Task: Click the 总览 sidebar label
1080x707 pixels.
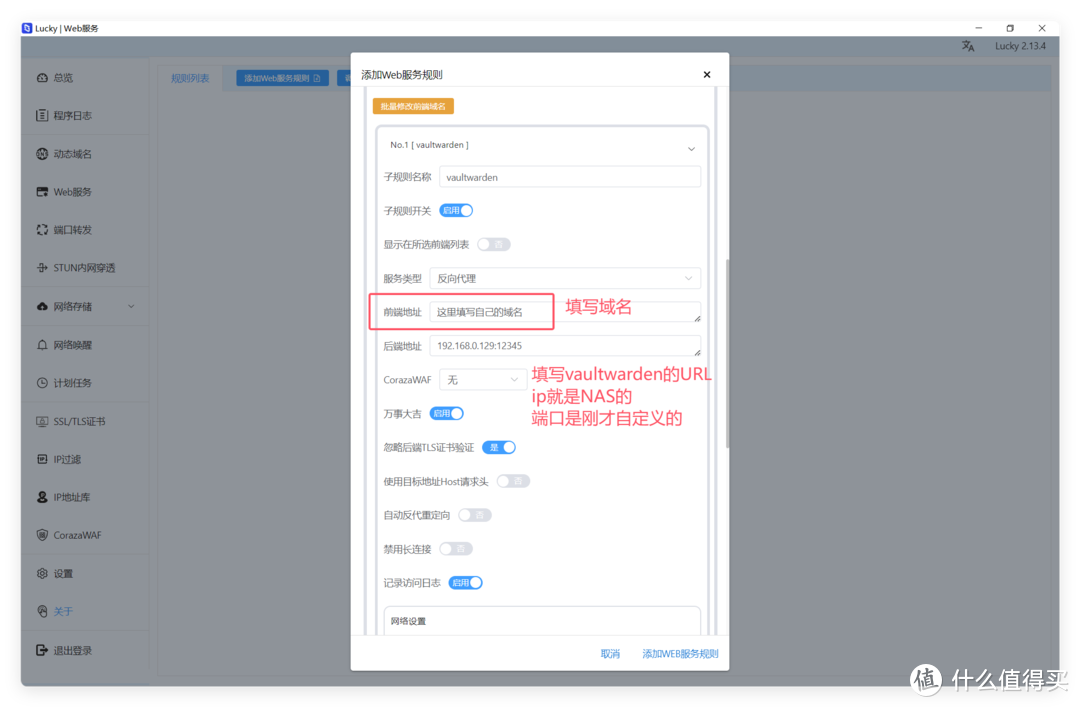Action: pyautogui.click(x=63, y=78)
